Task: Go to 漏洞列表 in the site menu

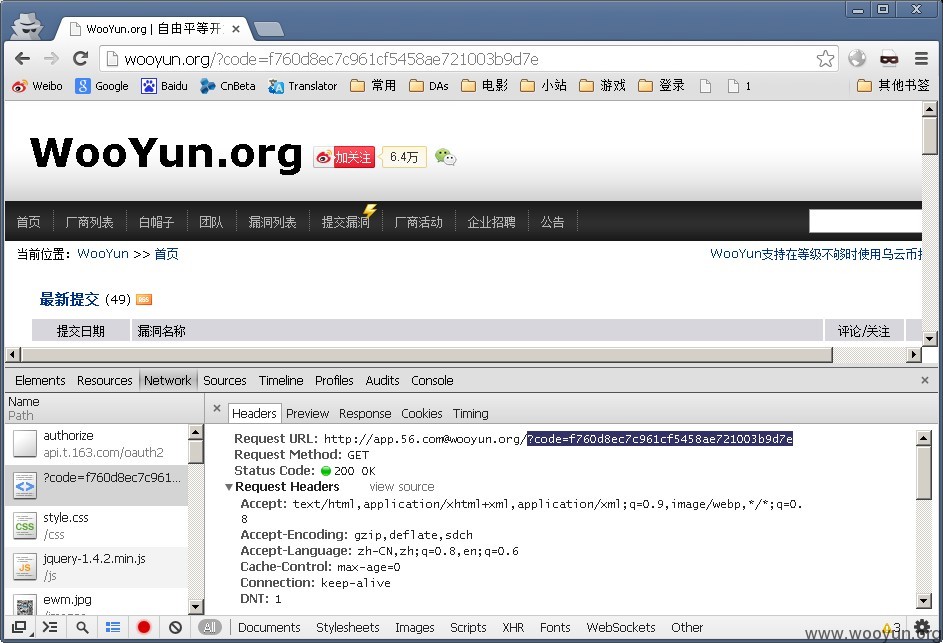Action: (x=272, y=222)
